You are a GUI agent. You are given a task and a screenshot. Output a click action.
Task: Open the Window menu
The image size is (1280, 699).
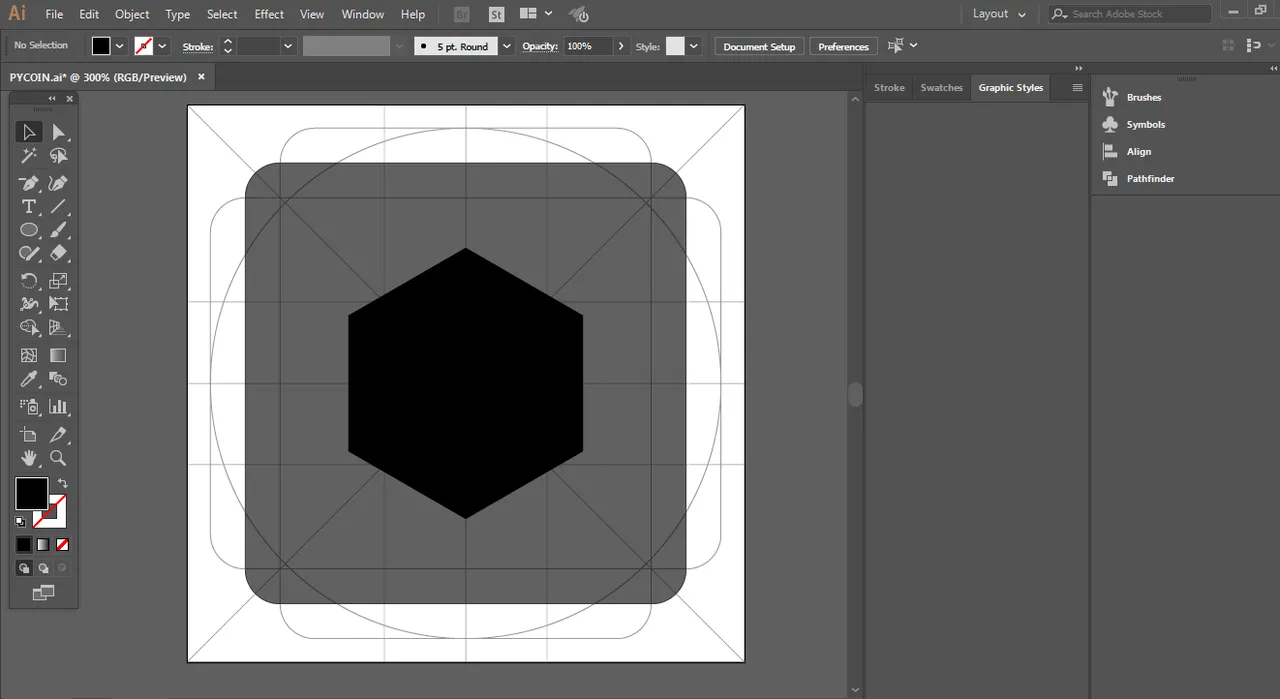click(x=362, y=14)
